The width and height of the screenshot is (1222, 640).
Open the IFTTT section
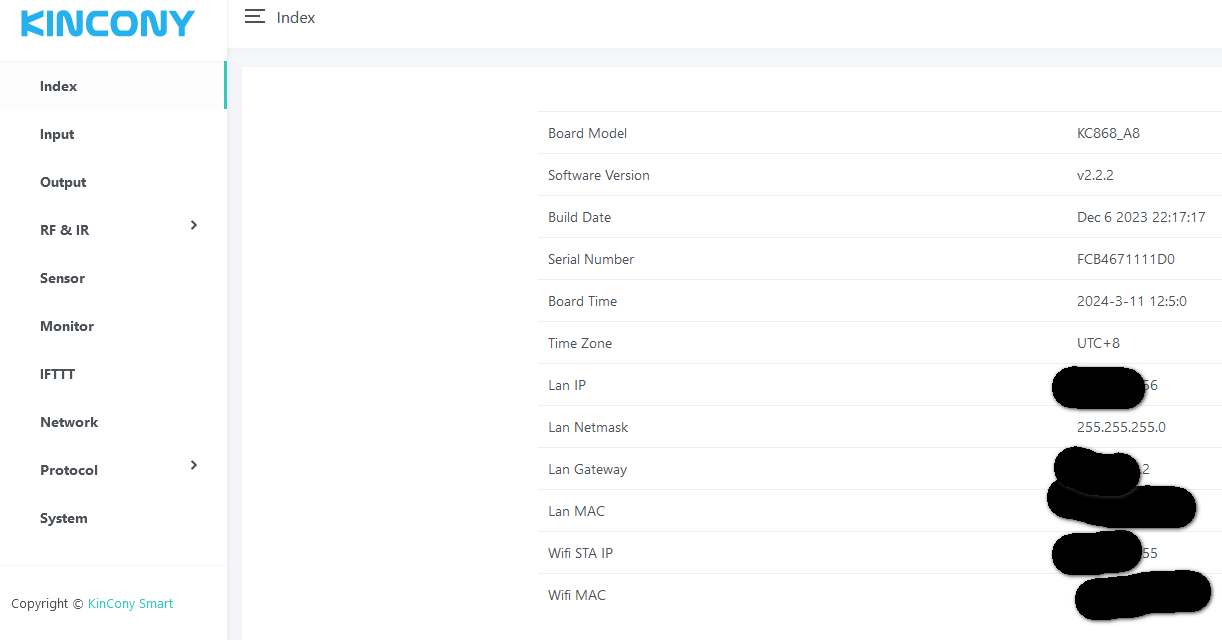point(57,374)
